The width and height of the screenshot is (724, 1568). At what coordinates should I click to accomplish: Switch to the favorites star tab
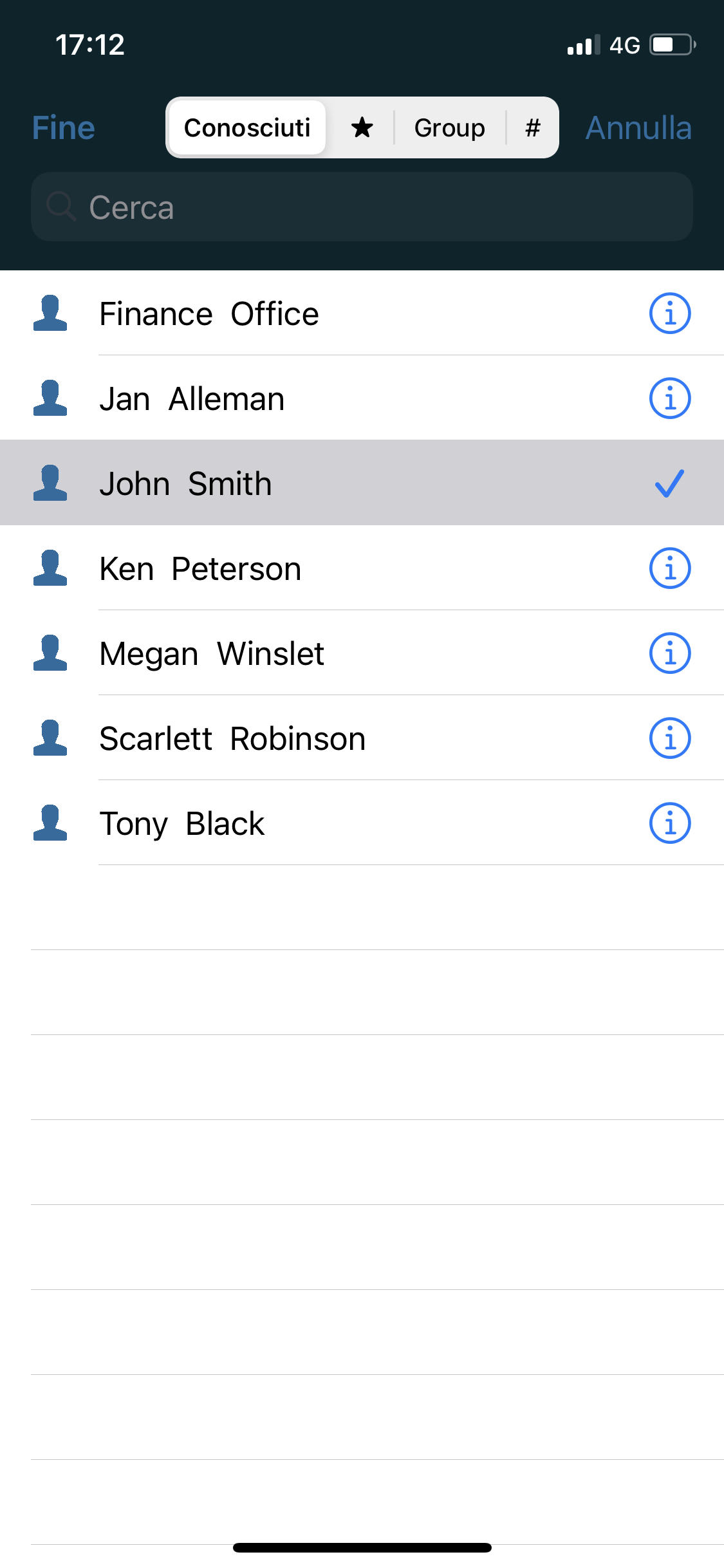(x=362, y=127)
